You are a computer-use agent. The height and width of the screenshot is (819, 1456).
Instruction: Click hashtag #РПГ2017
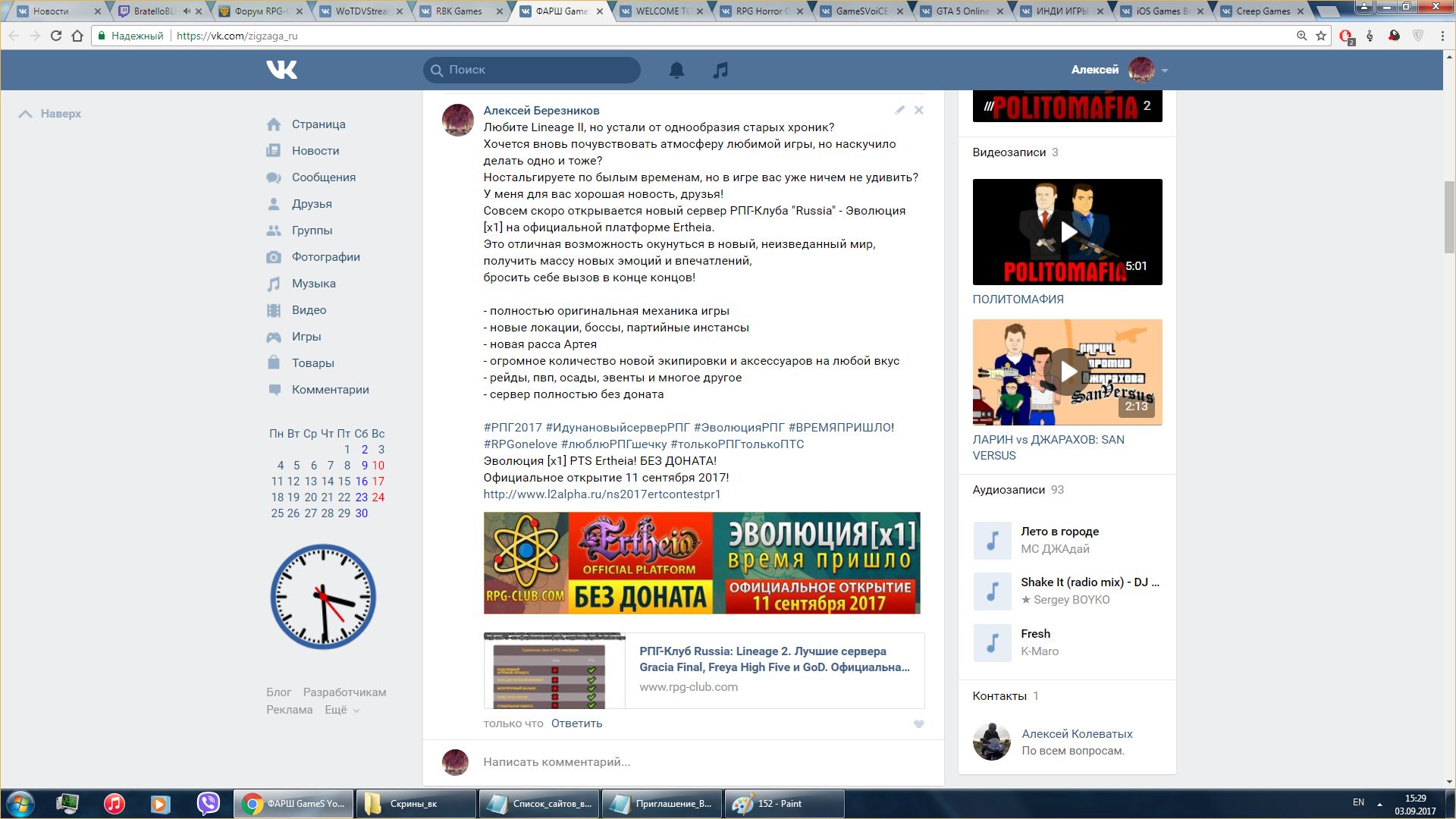pos(513,428)
